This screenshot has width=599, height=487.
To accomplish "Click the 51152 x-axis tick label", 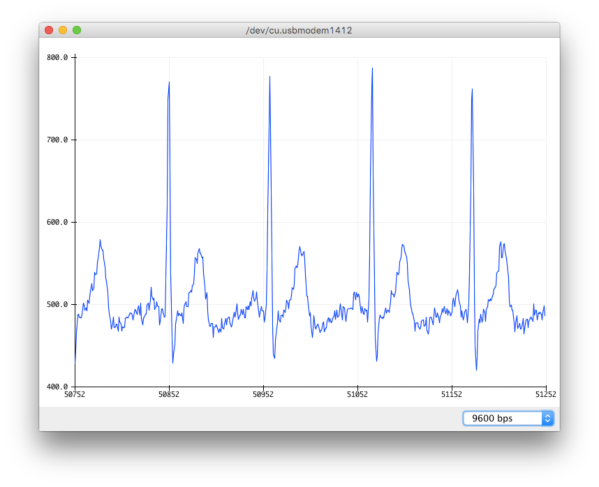I will (x=452, y=394).
